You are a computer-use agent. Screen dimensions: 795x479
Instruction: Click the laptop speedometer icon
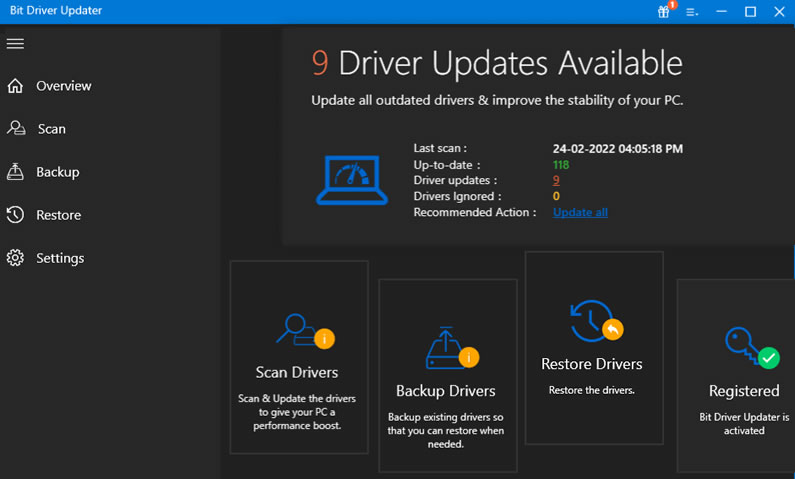point(352,180)
